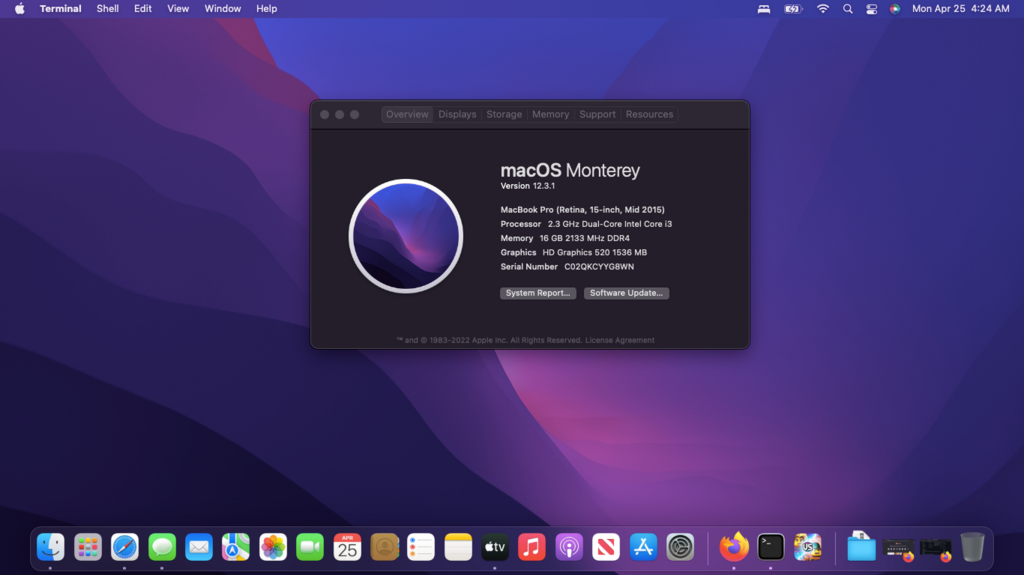Open the Apple menu
The height and width of the screenshot is (575, 1024).
coord(19,9)
